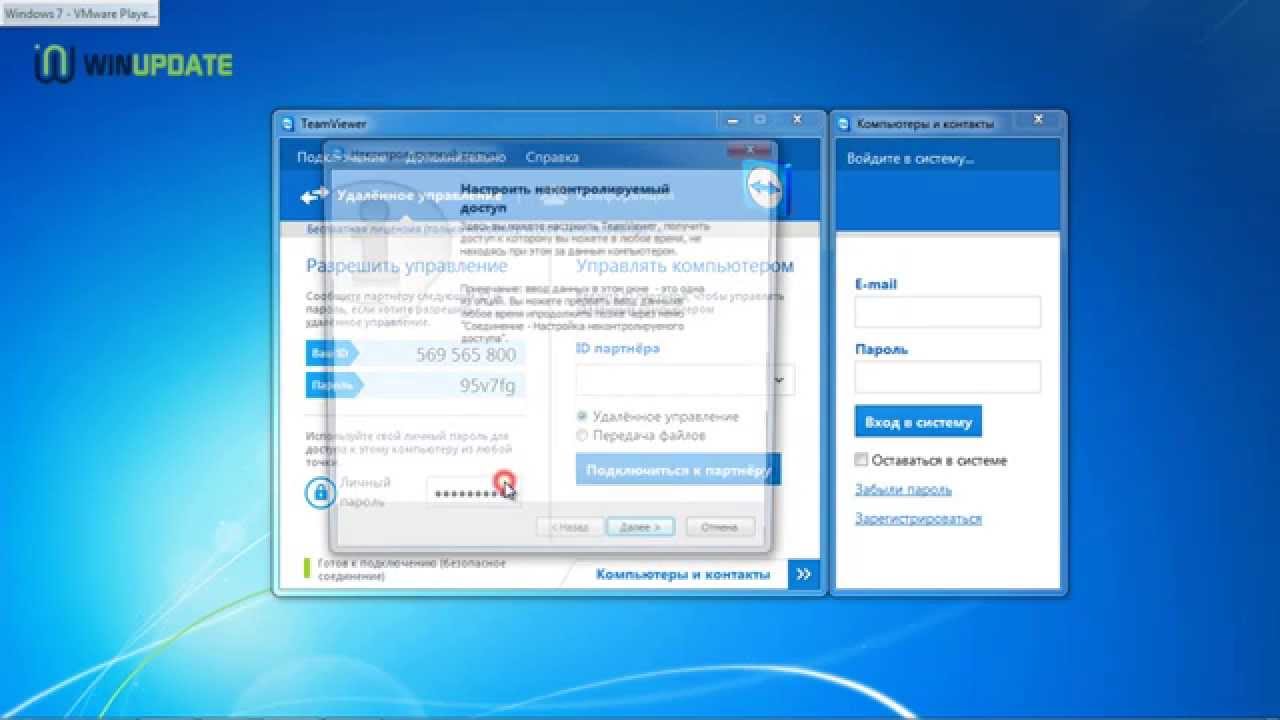
Task: Click the TeamViewer title bar app icon
Action: point(288,124)
